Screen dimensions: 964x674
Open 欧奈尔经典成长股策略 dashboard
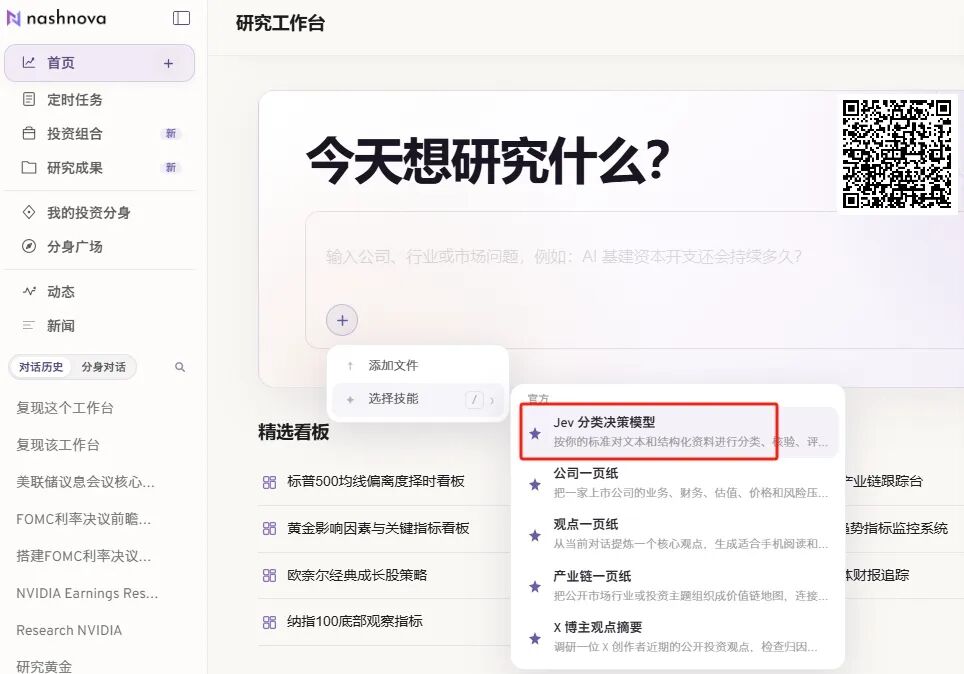tap(357, 575)
